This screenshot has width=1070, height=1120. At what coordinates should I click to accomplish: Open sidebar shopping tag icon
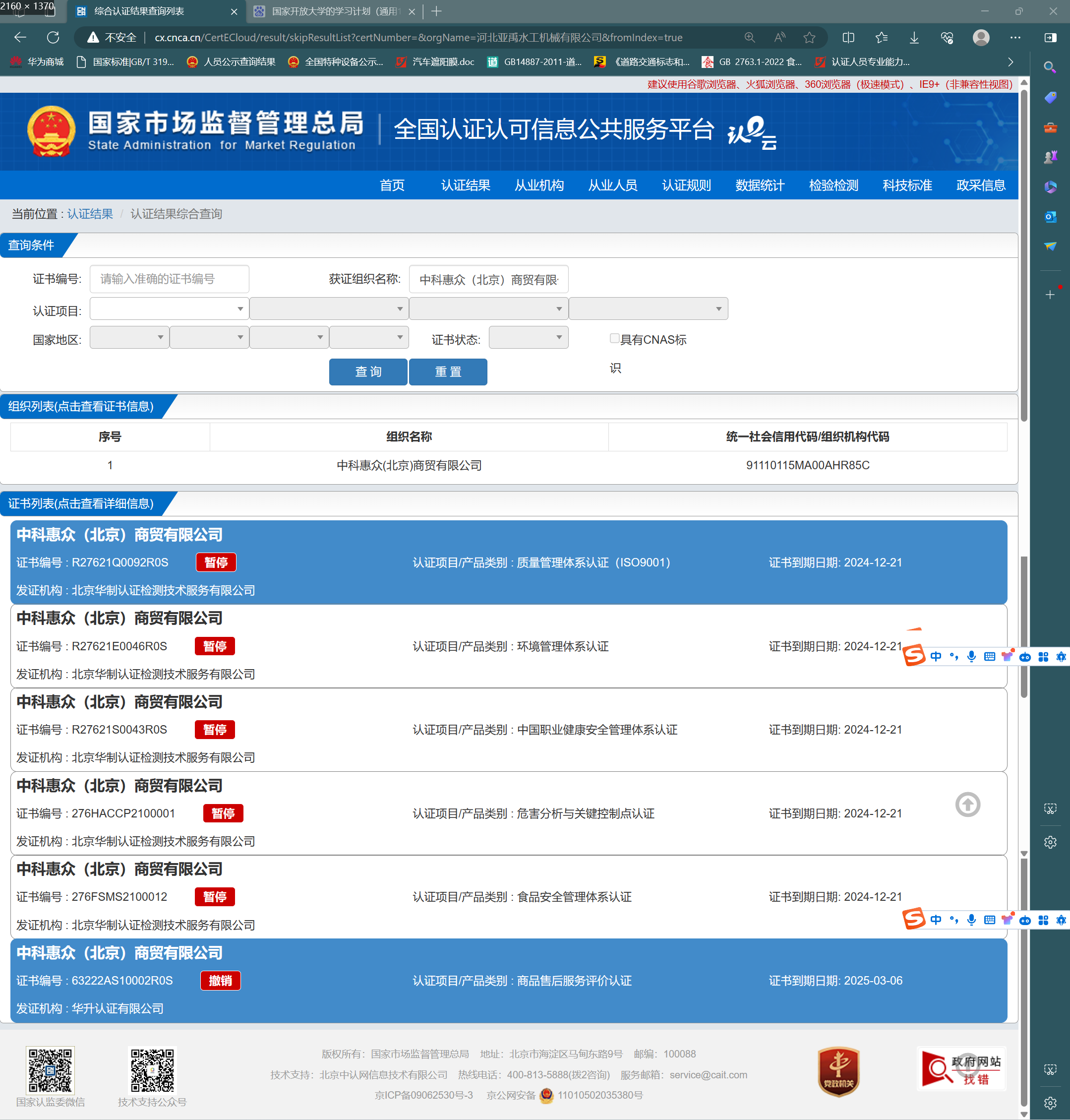[1050, 98]
